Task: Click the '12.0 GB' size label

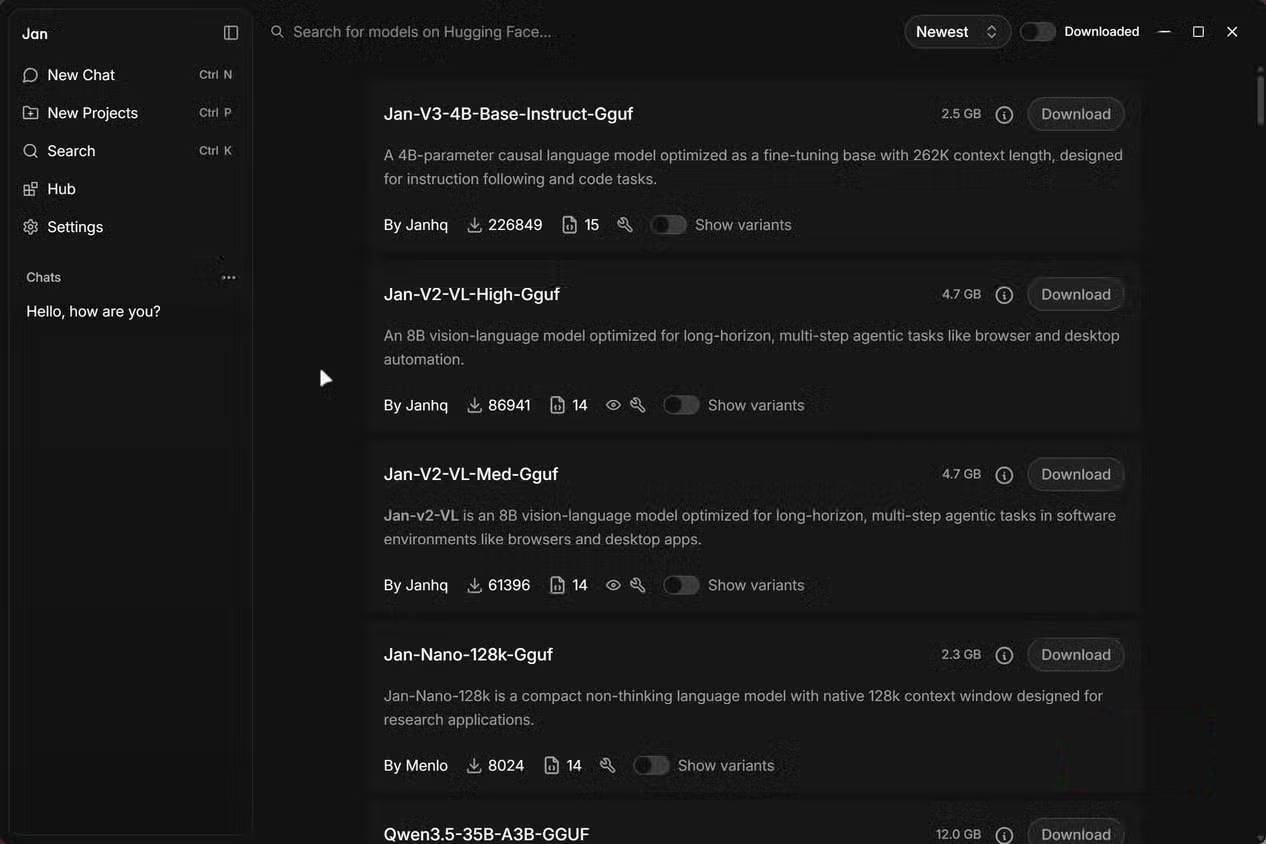Action: [x=958, y=834]
